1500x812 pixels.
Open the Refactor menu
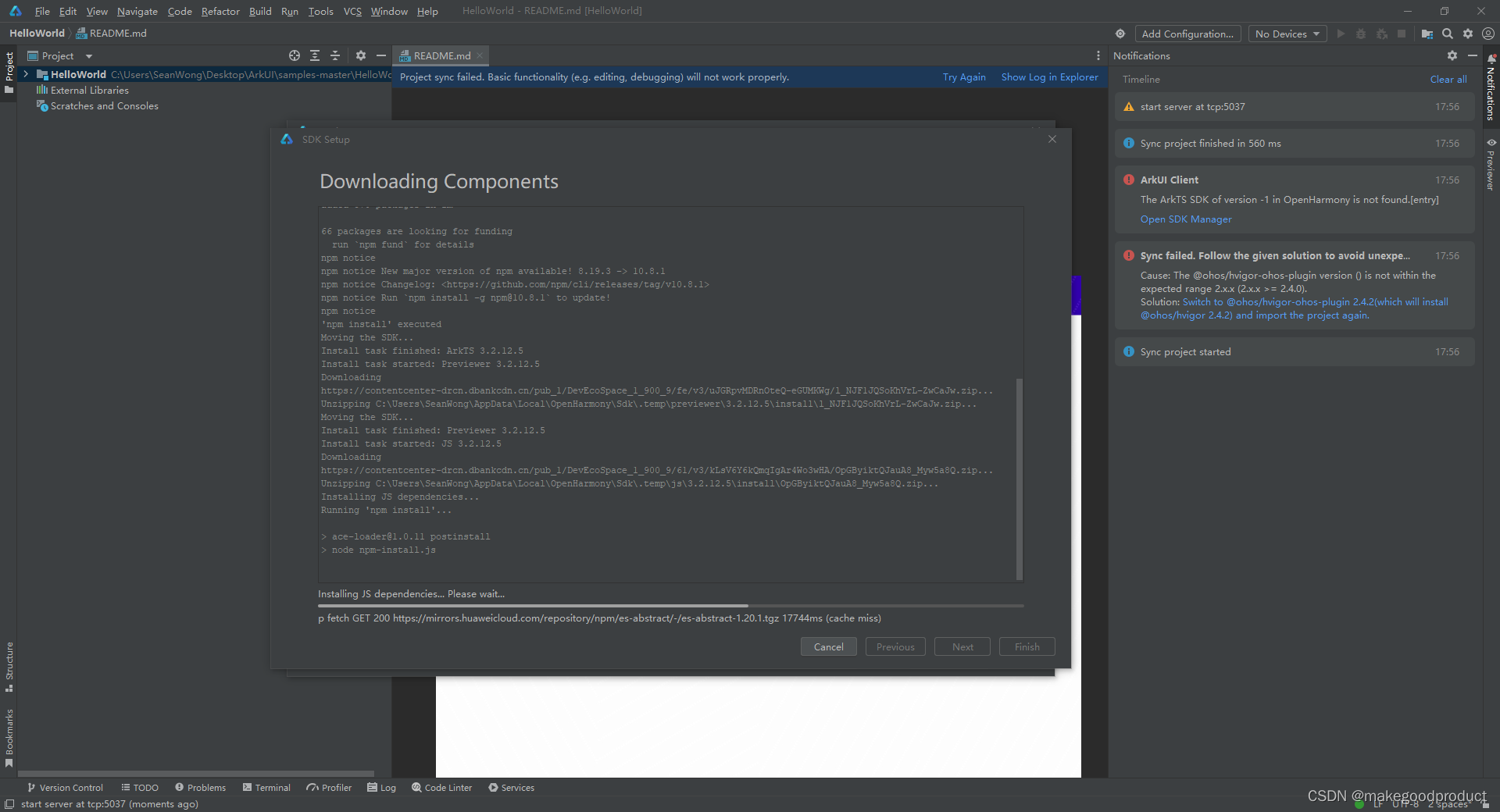[220, 11]
